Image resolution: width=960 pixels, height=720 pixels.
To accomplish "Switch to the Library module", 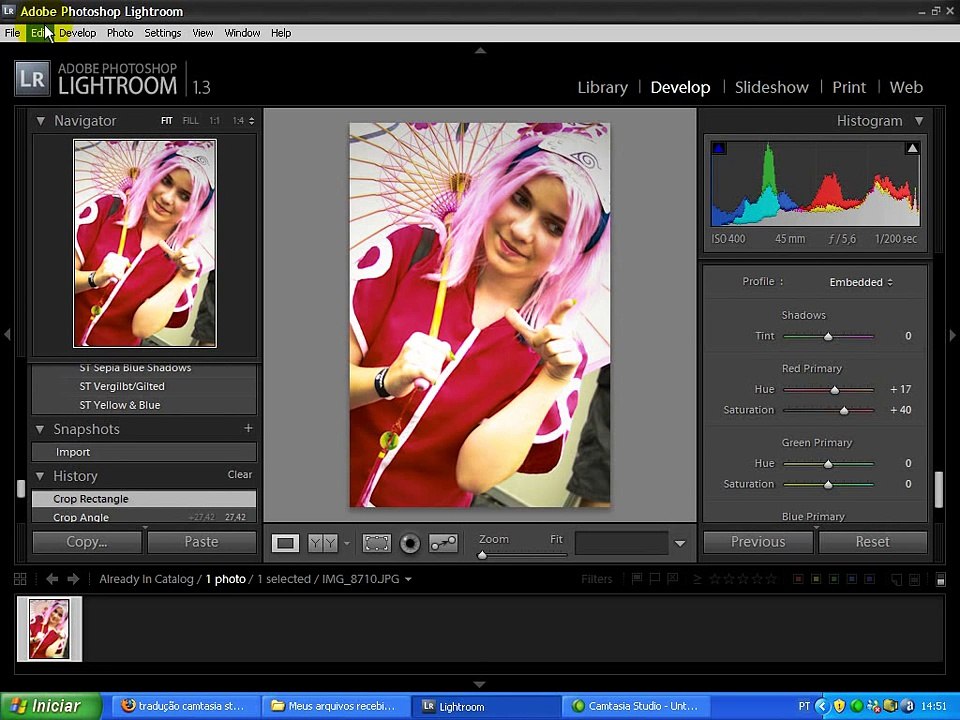I will (602, 88).
